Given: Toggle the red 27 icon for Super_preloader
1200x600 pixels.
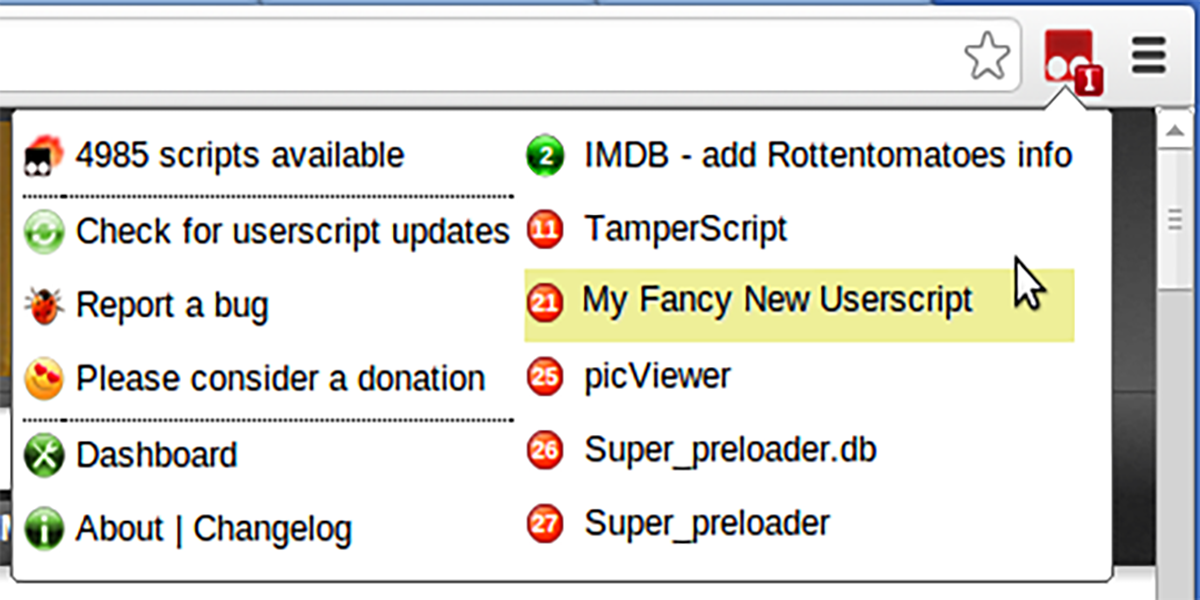Looking at the screenshot, I should (545, 524).
